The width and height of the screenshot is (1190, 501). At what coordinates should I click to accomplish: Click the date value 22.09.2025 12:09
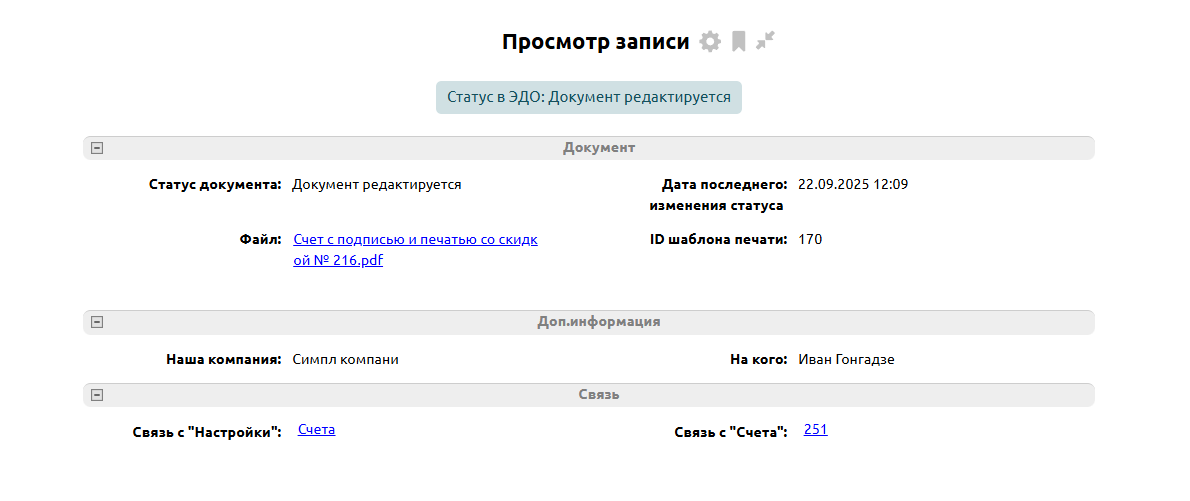853,185
